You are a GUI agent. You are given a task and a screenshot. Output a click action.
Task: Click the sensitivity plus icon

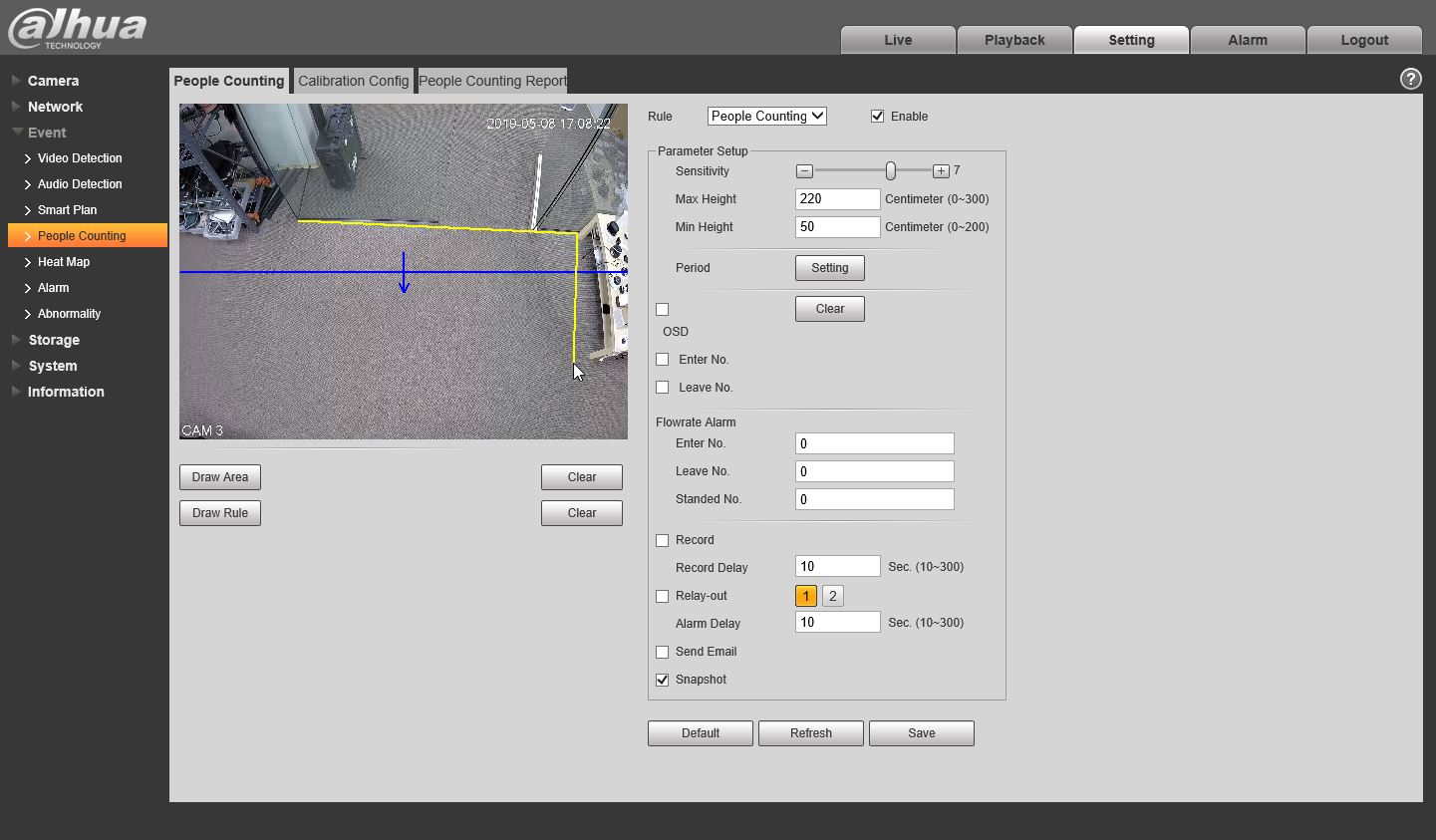[x=941, y=171]
